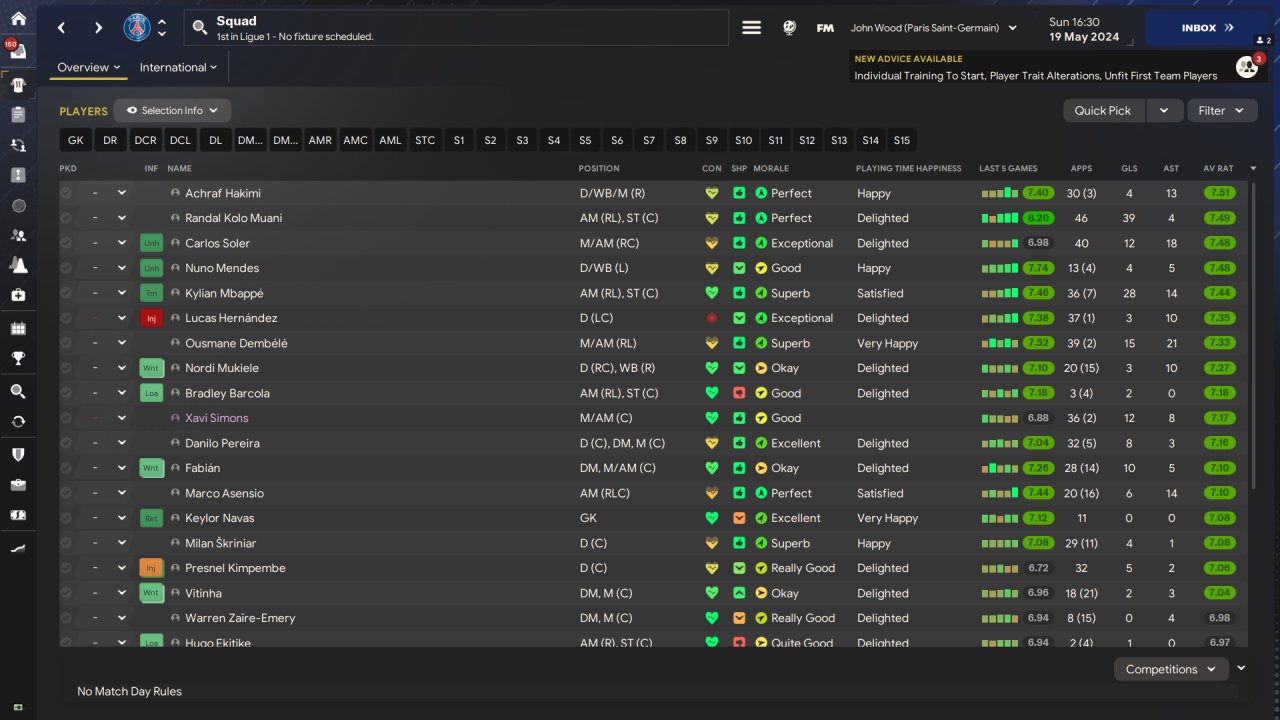Open the Competitions dropdown at the bottom

pyautogui.click(x=1171, y=669)
